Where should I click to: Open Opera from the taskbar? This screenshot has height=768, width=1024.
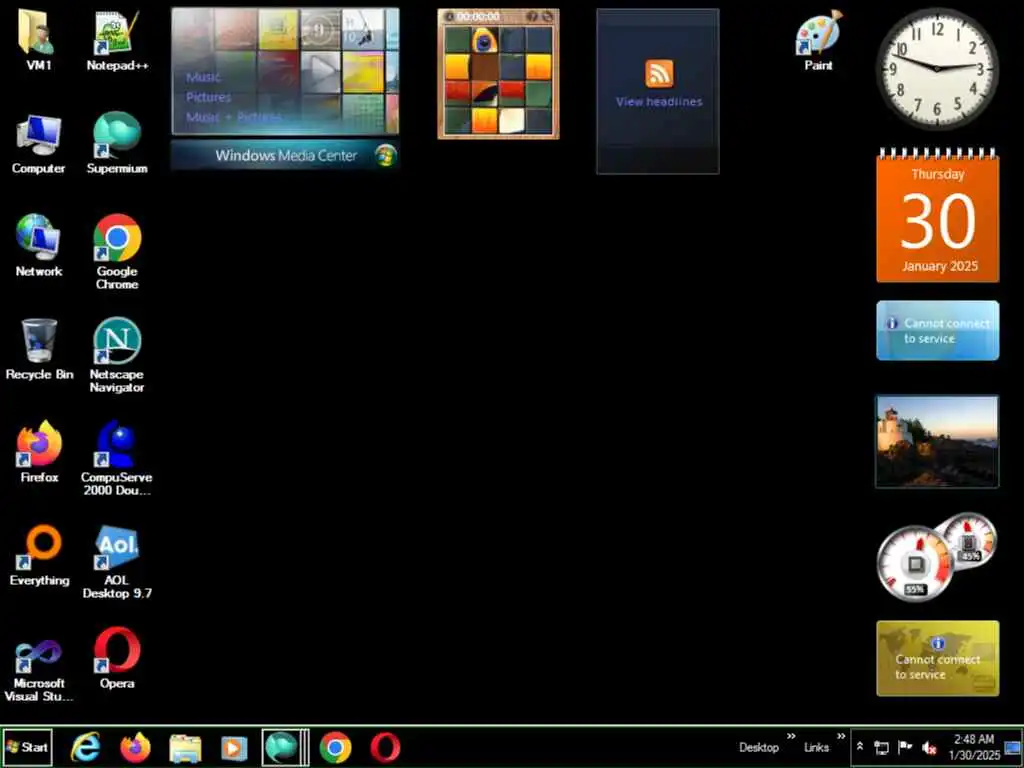pyautogui.click(x=385, y=748)
